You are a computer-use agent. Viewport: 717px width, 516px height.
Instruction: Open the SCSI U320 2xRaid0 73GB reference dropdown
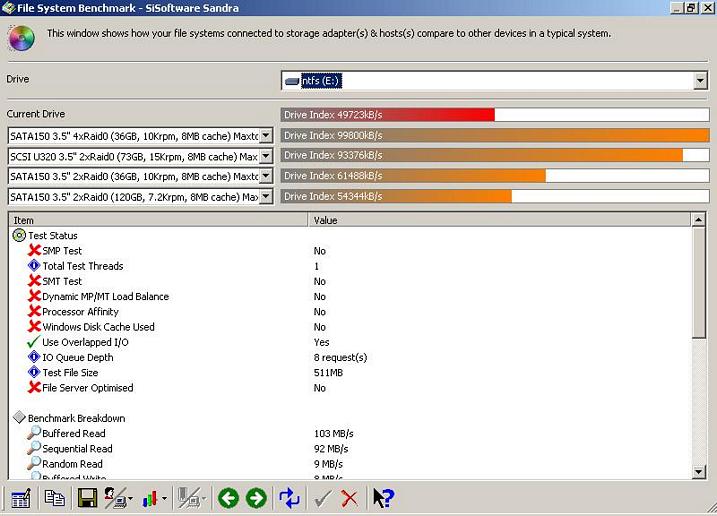[x=266, y=156]
